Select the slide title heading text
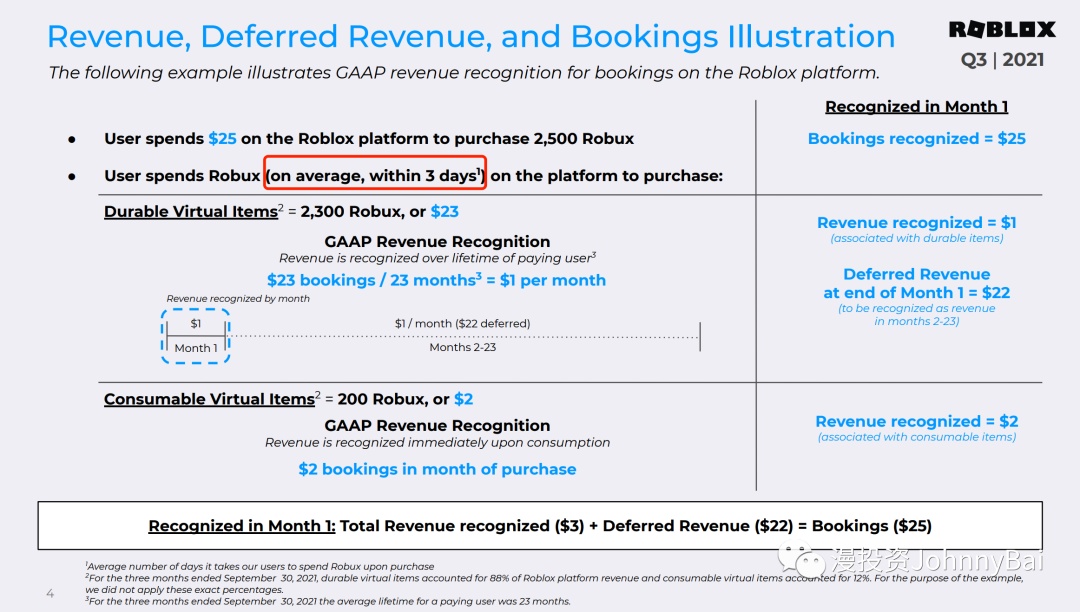Viewport: 1080px width, 612px height. (471, 37)
